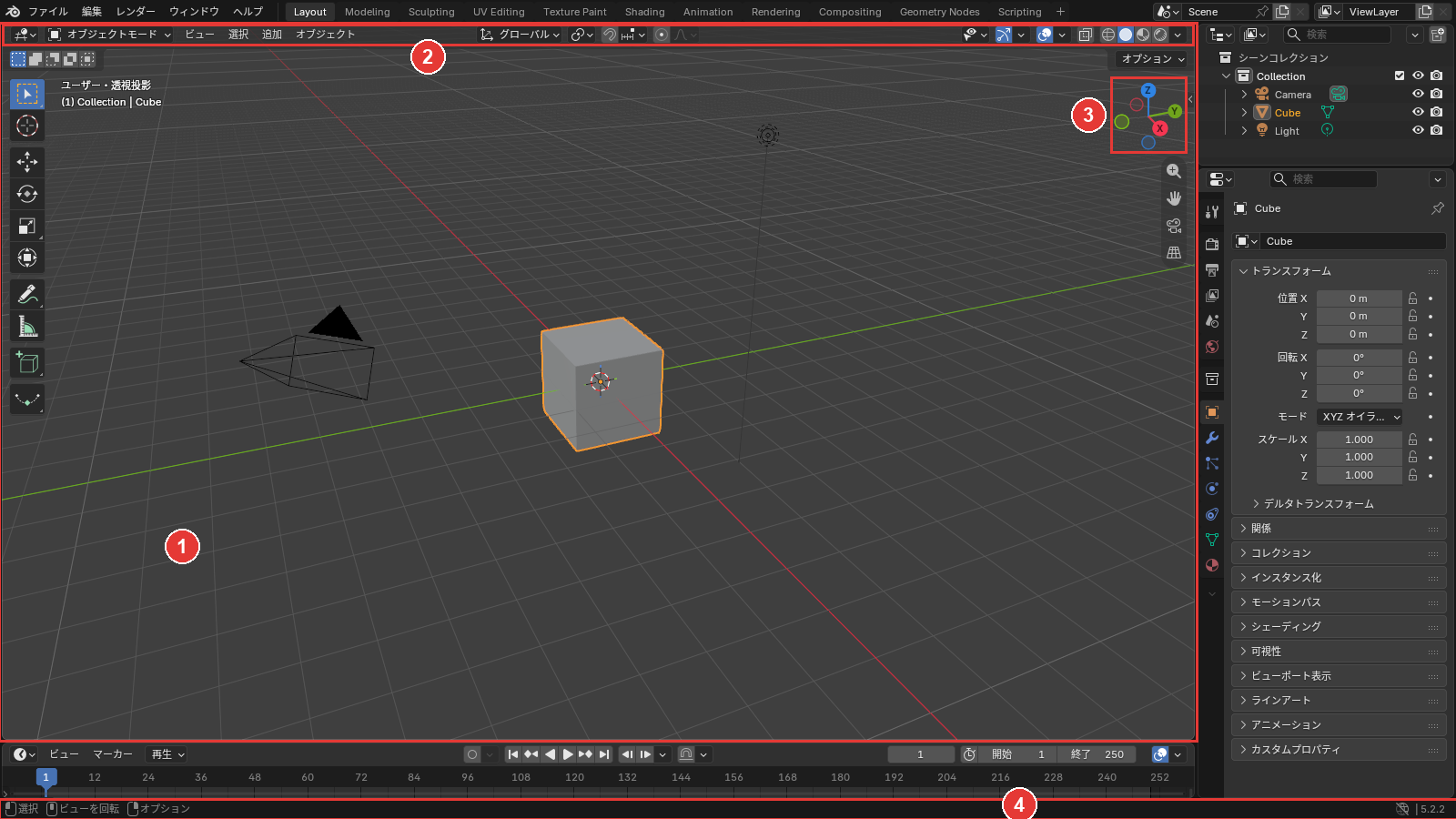The image size is (1456, 819).
Task: Switch perspective/orthographic grid icon
Action: coord(1174,253)
